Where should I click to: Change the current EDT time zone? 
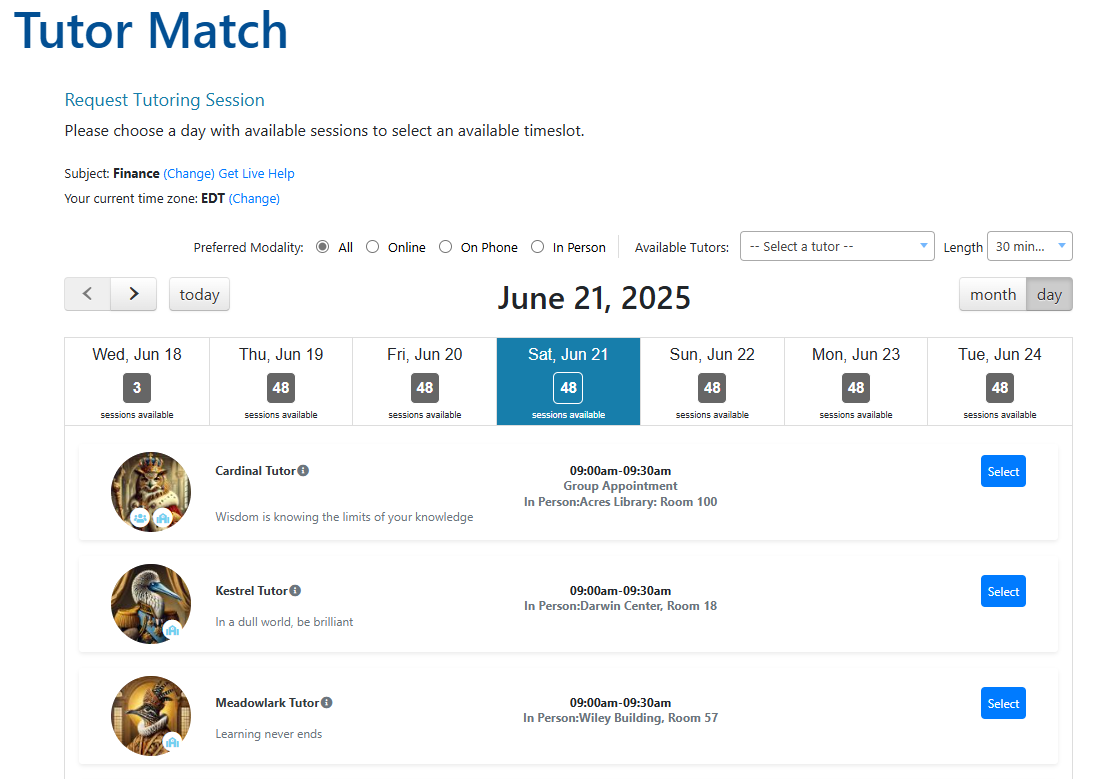click(254, 198)
